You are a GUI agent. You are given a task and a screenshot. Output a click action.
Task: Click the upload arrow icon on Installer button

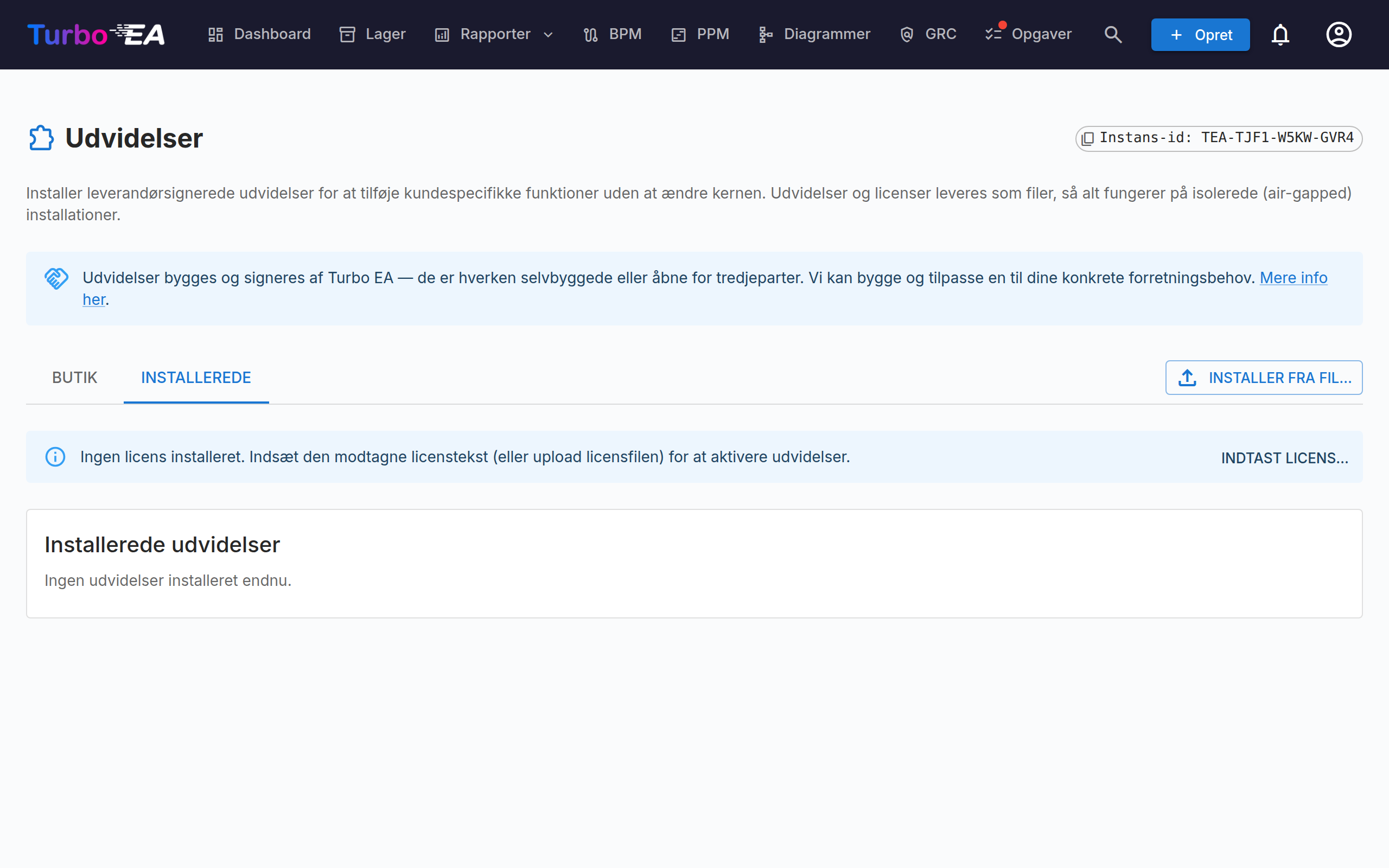pos(1187,378)
